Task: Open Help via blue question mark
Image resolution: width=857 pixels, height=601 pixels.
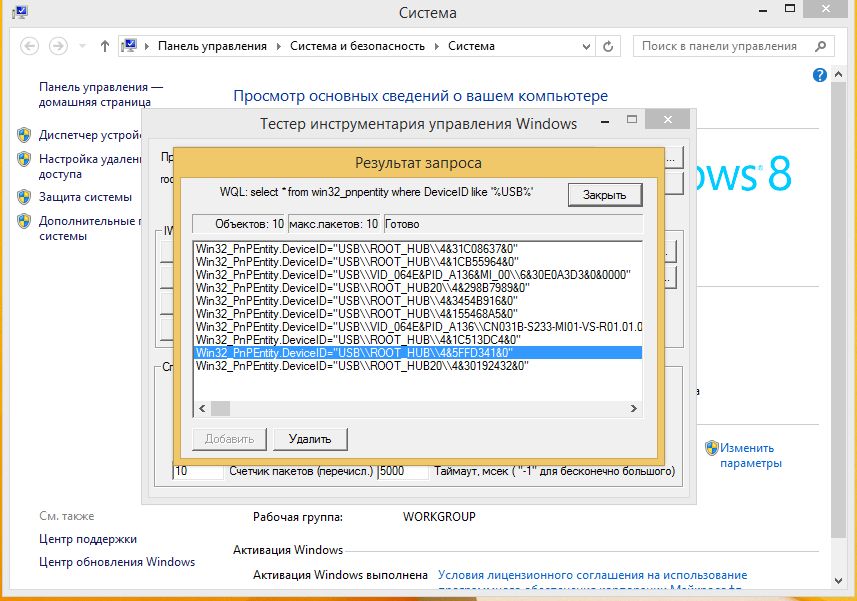Action: pyautogui.click(x=819, y=75)
